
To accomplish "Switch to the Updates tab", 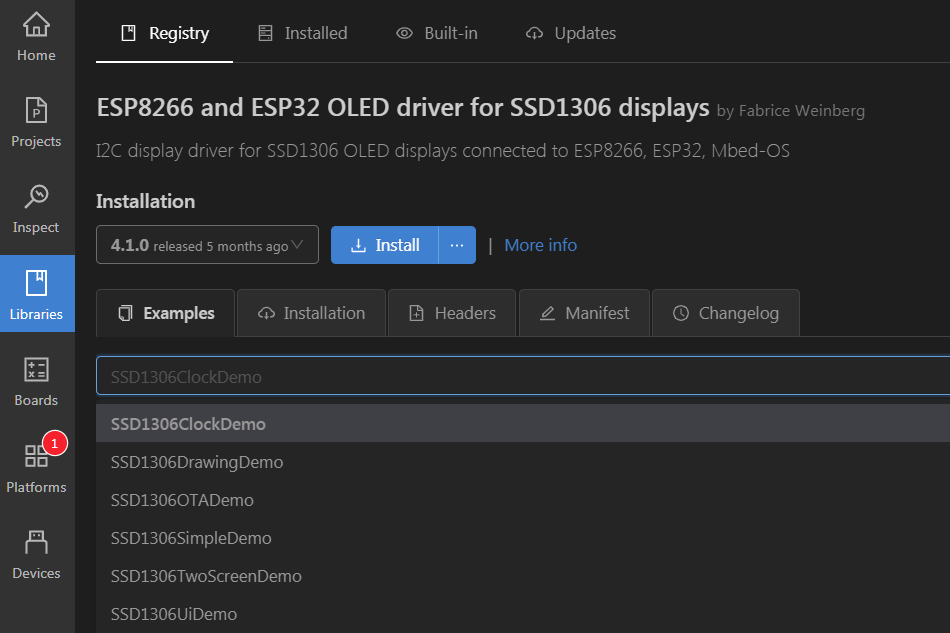I will [x=570, y=33].
